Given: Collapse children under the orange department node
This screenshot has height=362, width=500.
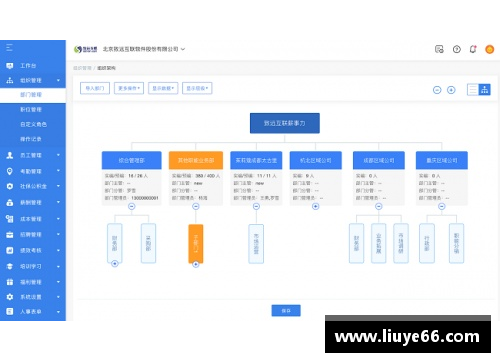Looking at the screenshot, I should [x=196, y=207].
